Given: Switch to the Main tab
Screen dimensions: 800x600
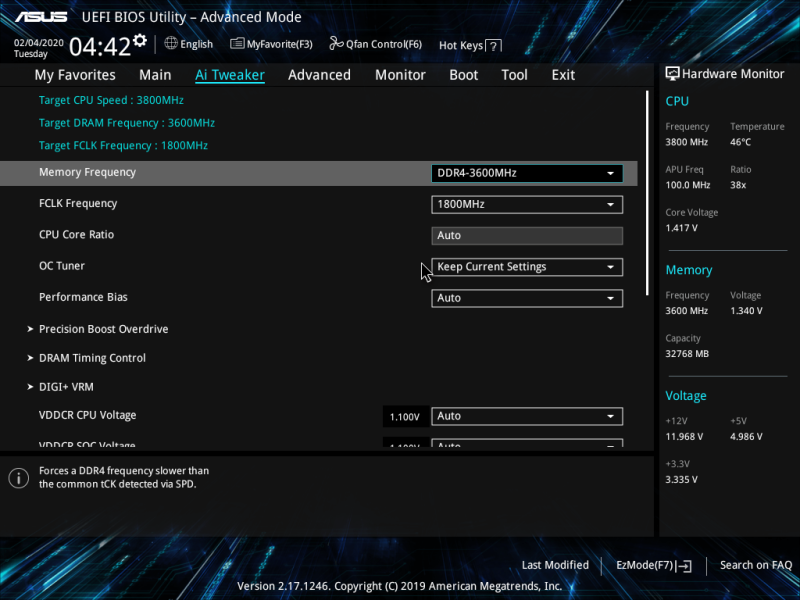Looking at the screenshot, I should coord(155,75).
